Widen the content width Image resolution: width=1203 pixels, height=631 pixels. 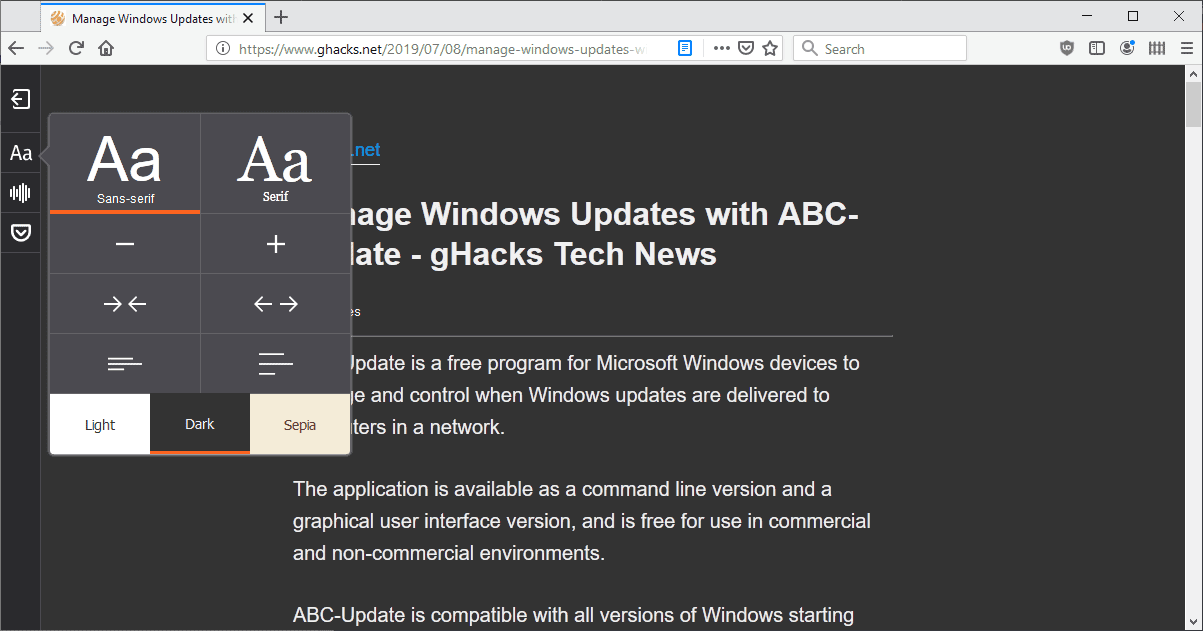276,304
